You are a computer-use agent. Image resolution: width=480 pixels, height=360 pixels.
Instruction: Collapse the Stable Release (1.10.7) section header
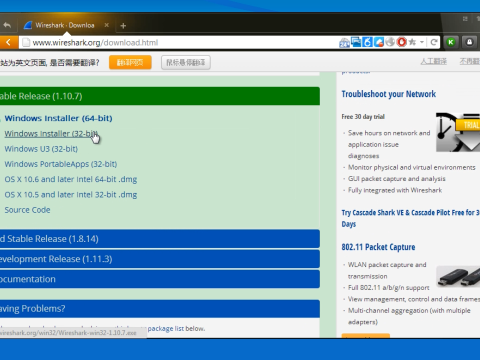(159, 96)
